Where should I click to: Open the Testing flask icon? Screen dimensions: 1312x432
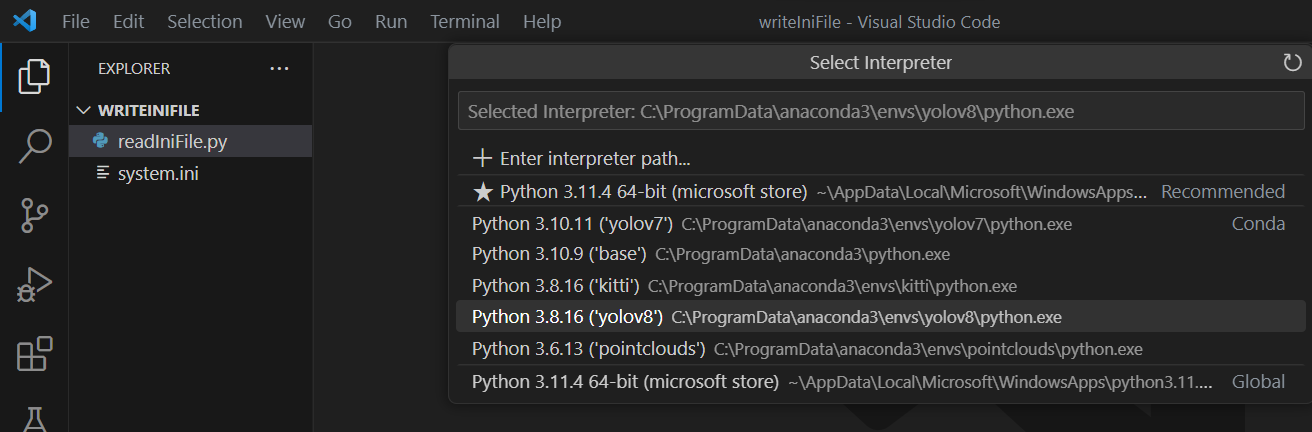click(x=34, y=419)
